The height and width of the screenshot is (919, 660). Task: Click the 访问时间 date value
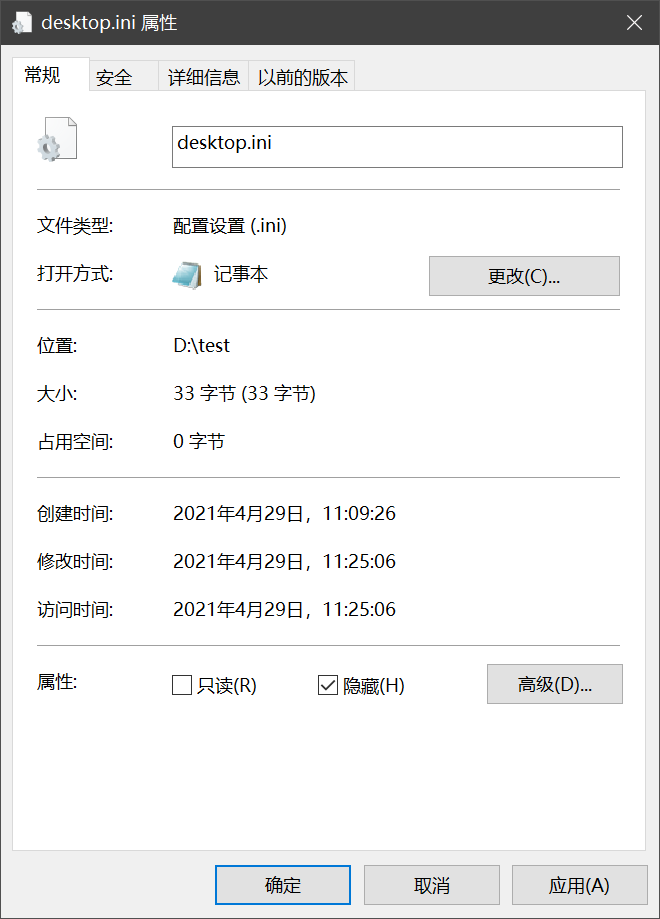284,610
